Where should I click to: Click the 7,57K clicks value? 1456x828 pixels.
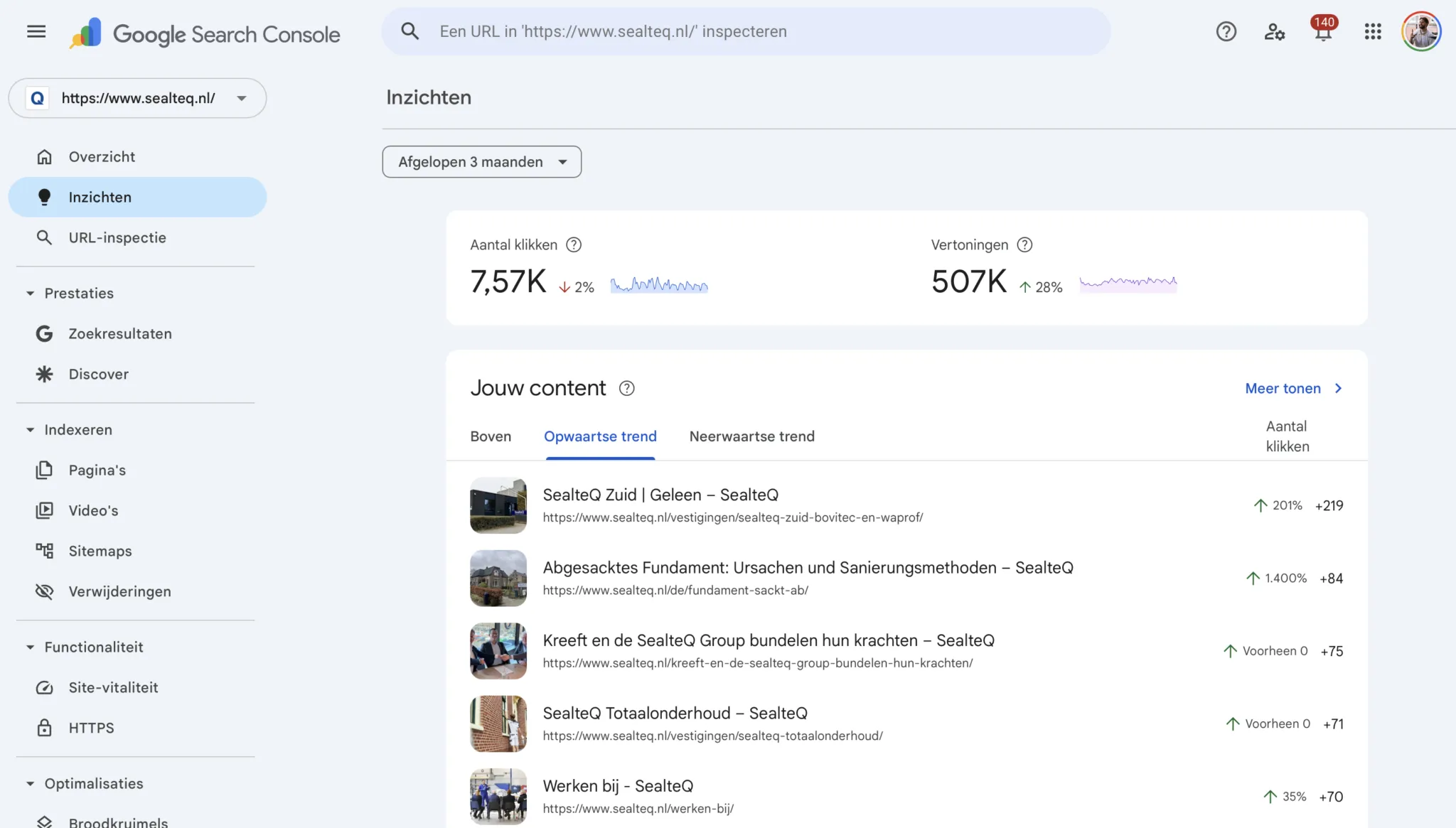[508, 281]
